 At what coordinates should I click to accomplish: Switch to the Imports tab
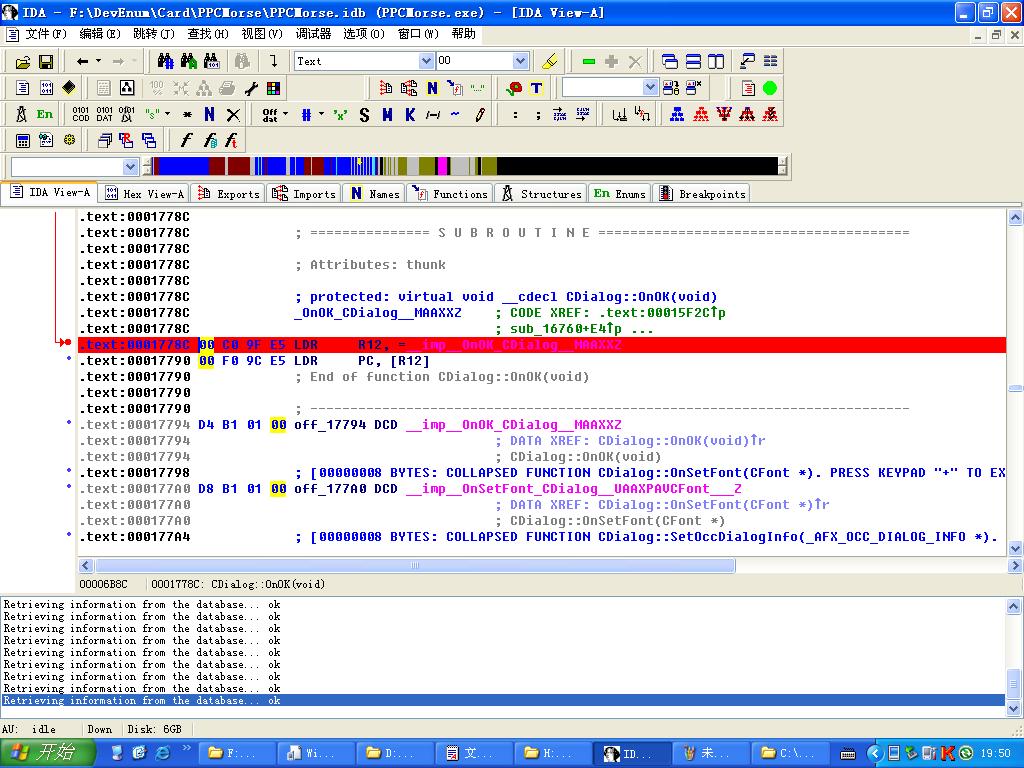[x=304, y=193]
